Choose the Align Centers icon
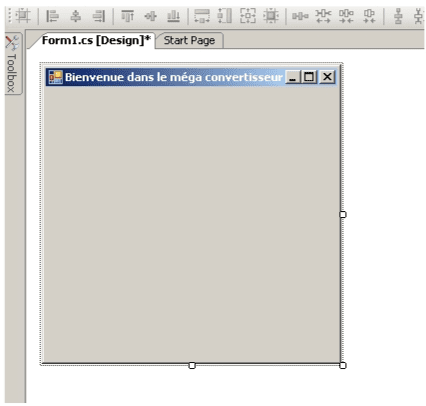 [x=76, y=16]
